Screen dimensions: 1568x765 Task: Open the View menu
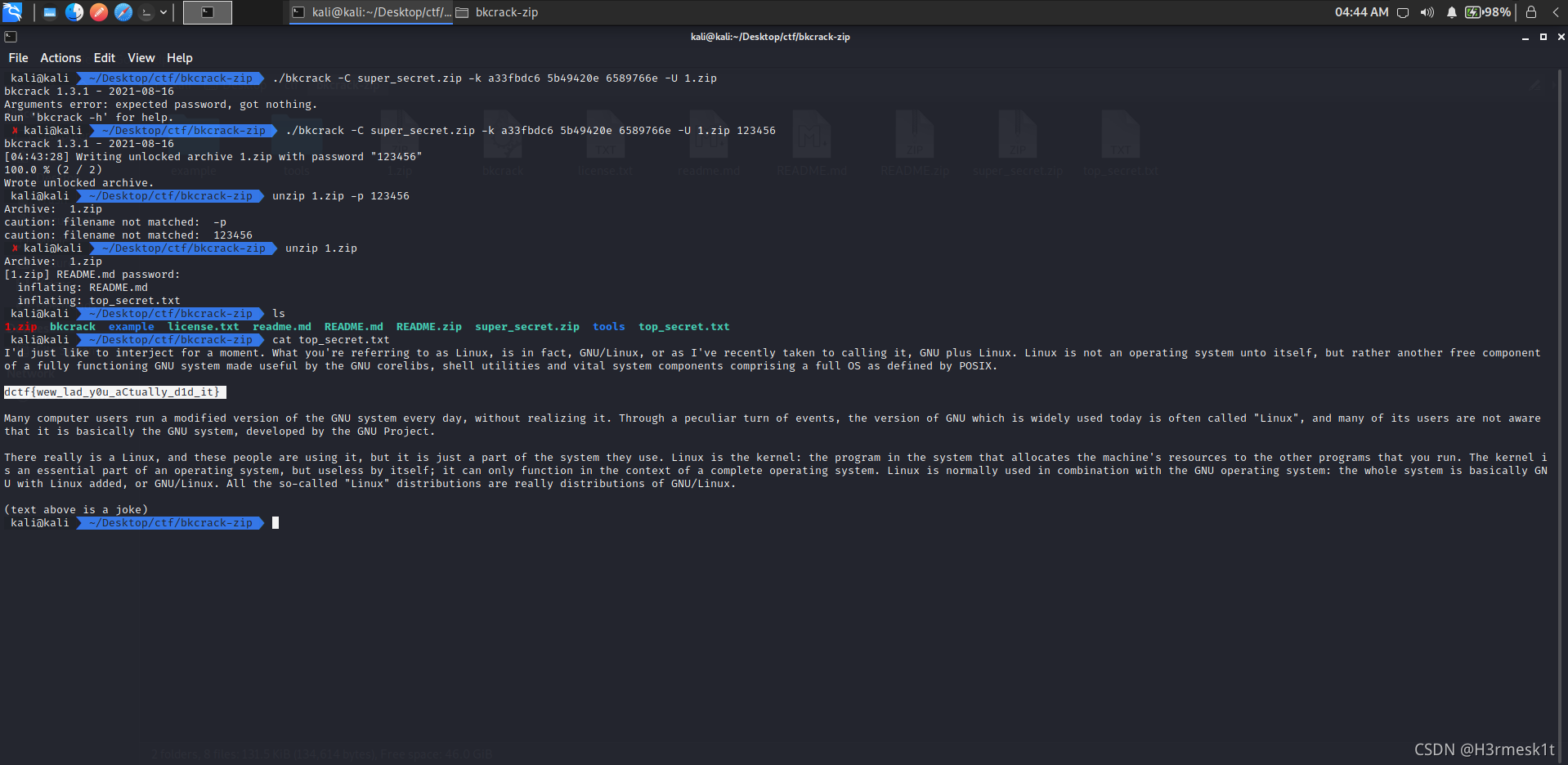click(x=141, y=58)
